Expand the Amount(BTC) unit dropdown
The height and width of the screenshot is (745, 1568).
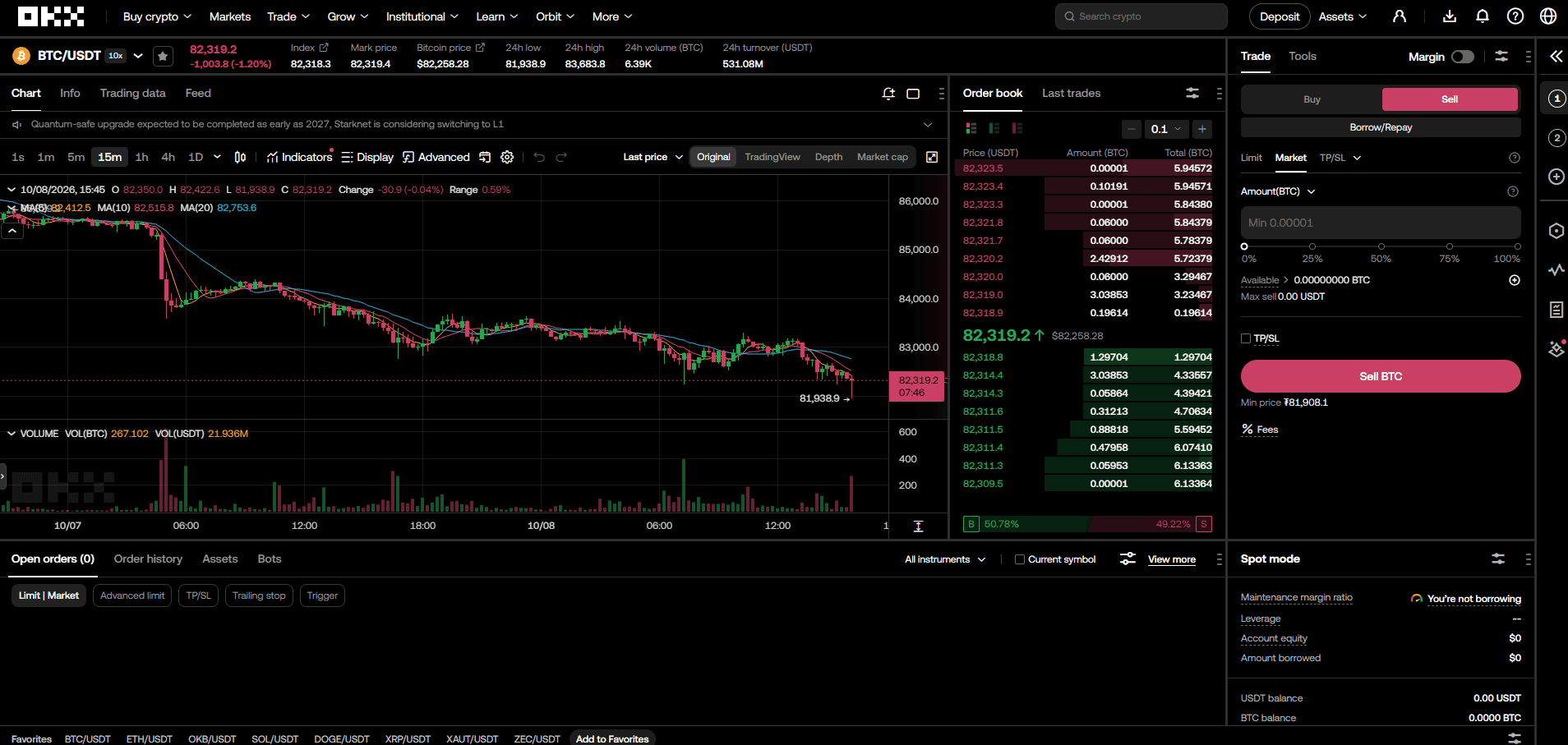point(1278,191)
